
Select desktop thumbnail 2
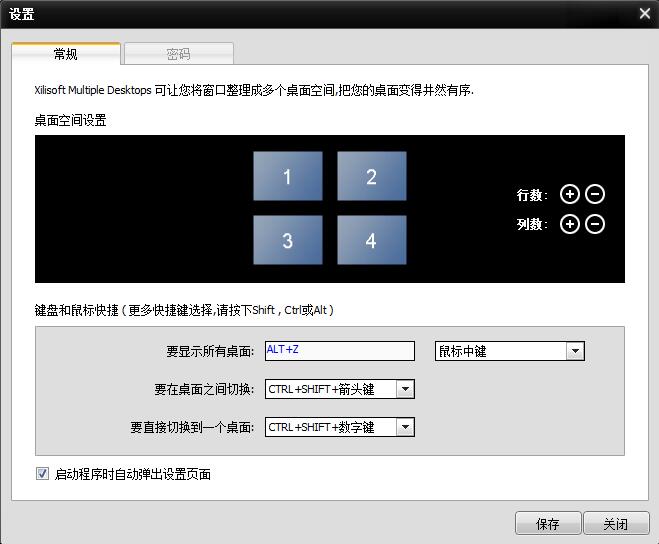coord(371,177)
